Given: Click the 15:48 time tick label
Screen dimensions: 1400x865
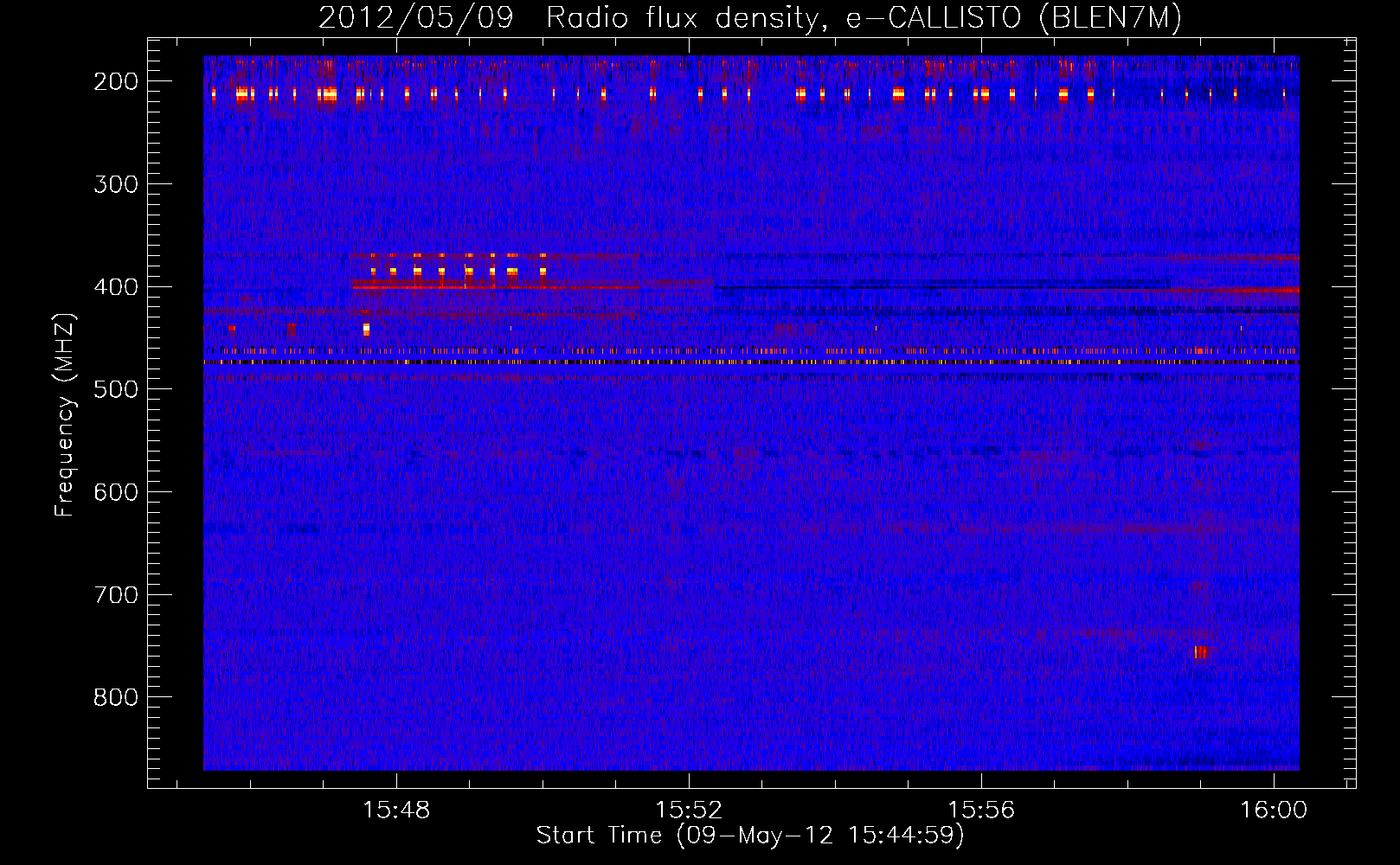Looking at the screenshot, I should 396,811.
